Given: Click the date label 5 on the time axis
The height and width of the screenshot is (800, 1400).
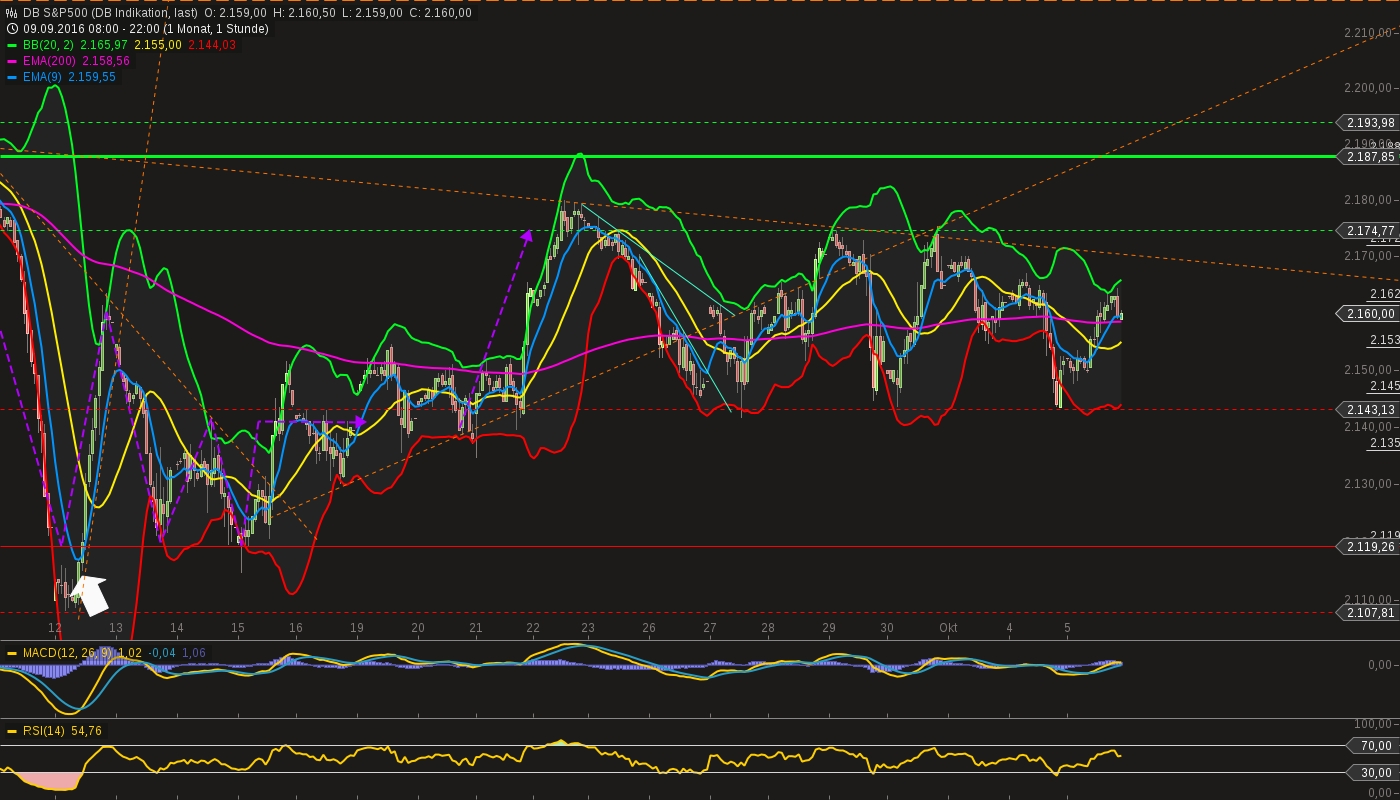Looking at the screenshot, I should (1067, 628).
